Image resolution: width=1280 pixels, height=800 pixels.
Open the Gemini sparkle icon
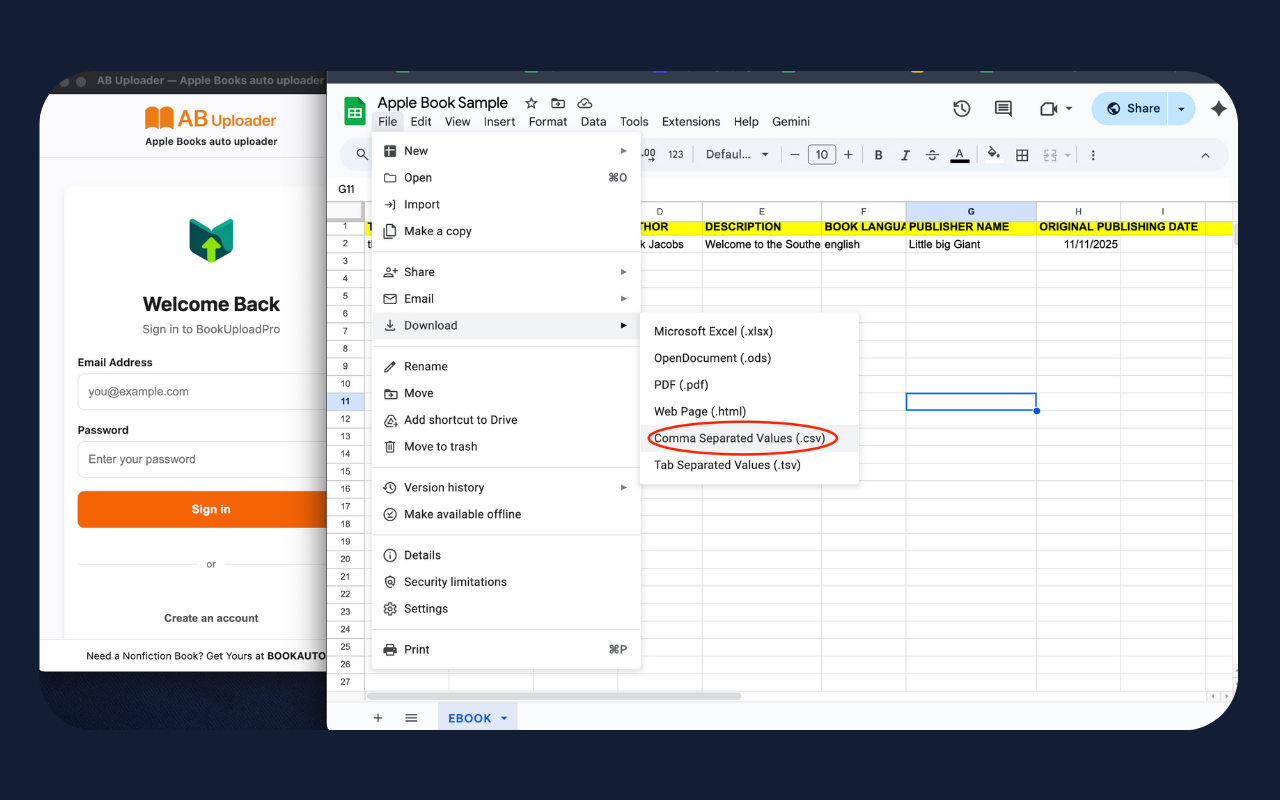pyautogui.click(x=1218, y=109)
